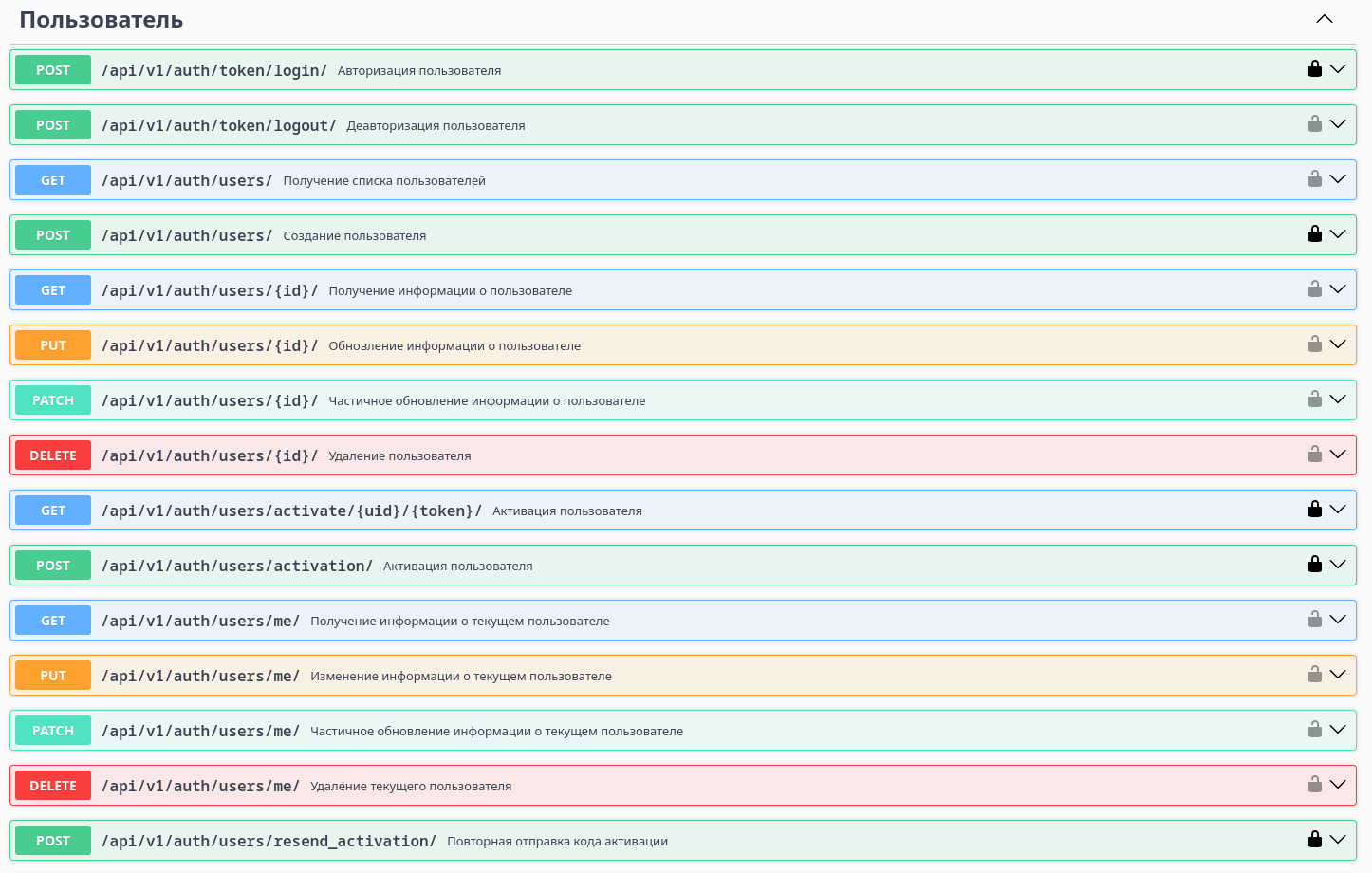Expand GET /auth/users/ endpoint via its chevron
The height and width of the screenshot is (873, 1372).
tap(1338, 179)
